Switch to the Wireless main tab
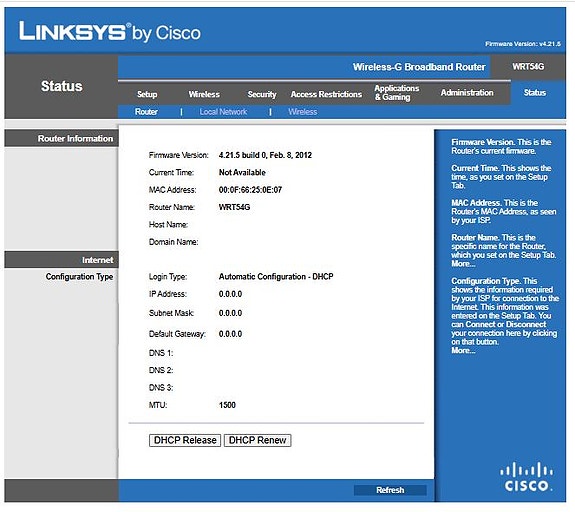575x512 pixels. (204, 94)
